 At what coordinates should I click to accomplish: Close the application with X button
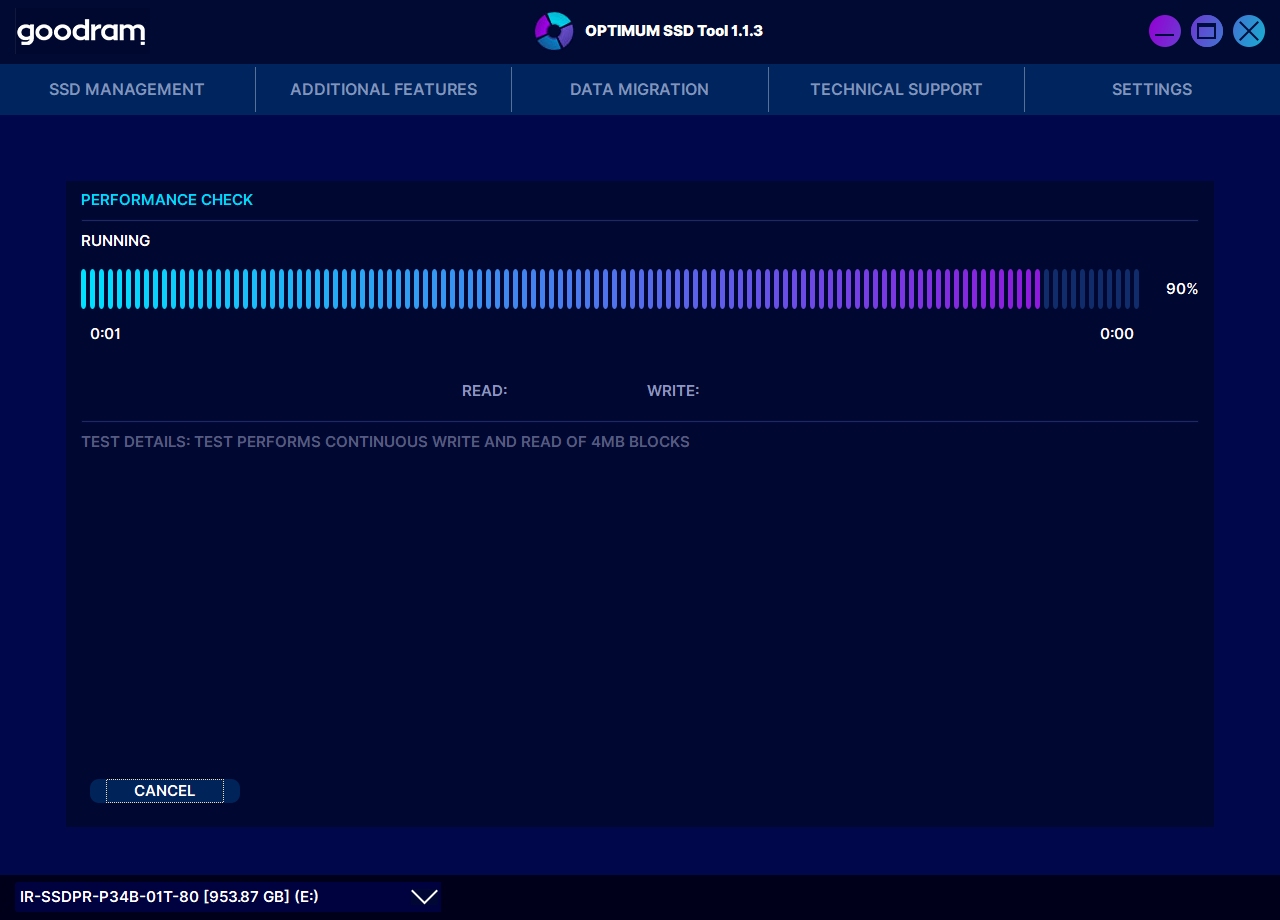(x=1249, y=31)
